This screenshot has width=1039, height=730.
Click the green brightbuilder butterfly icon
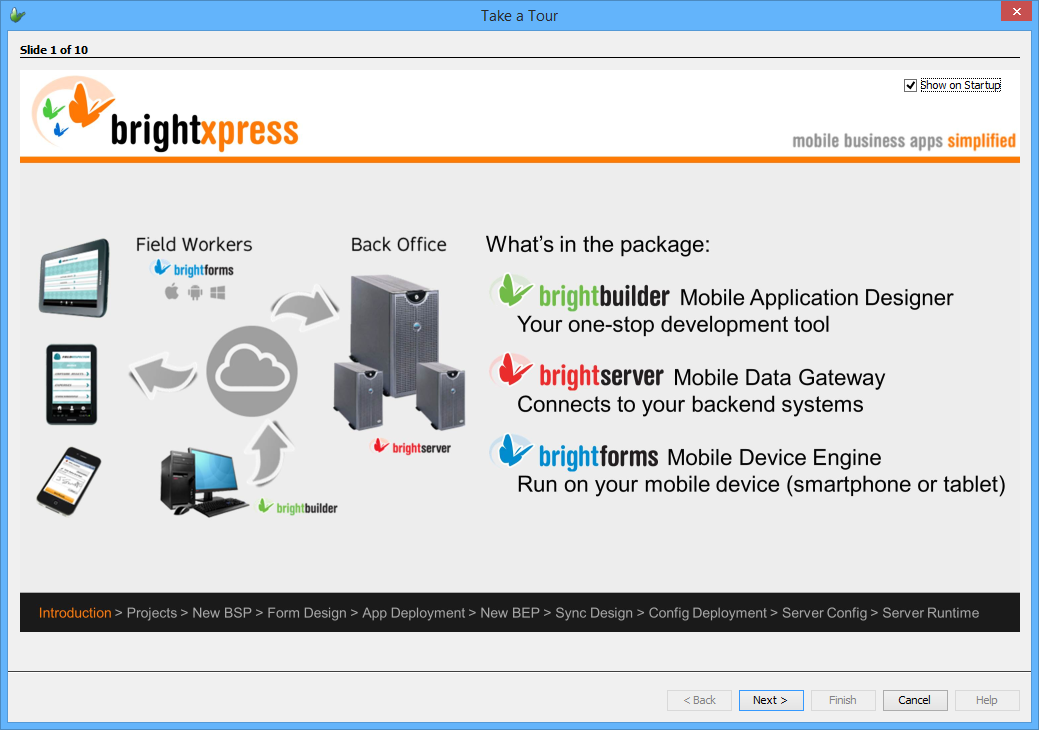point(511,291)
